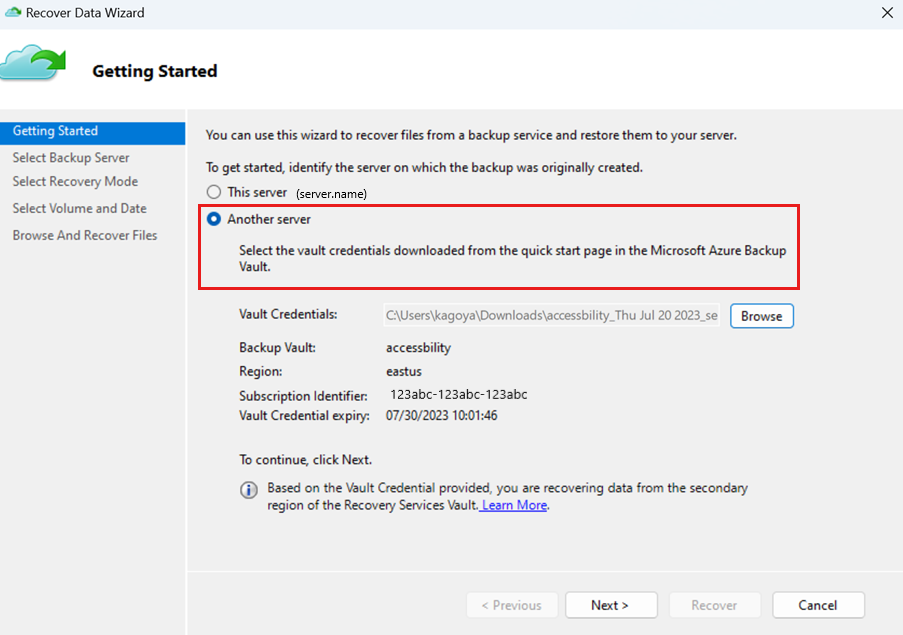Viewport: 903px width, 635px height.
Task: Click the Subscription Identifier value text
Action: click(458, 394)
